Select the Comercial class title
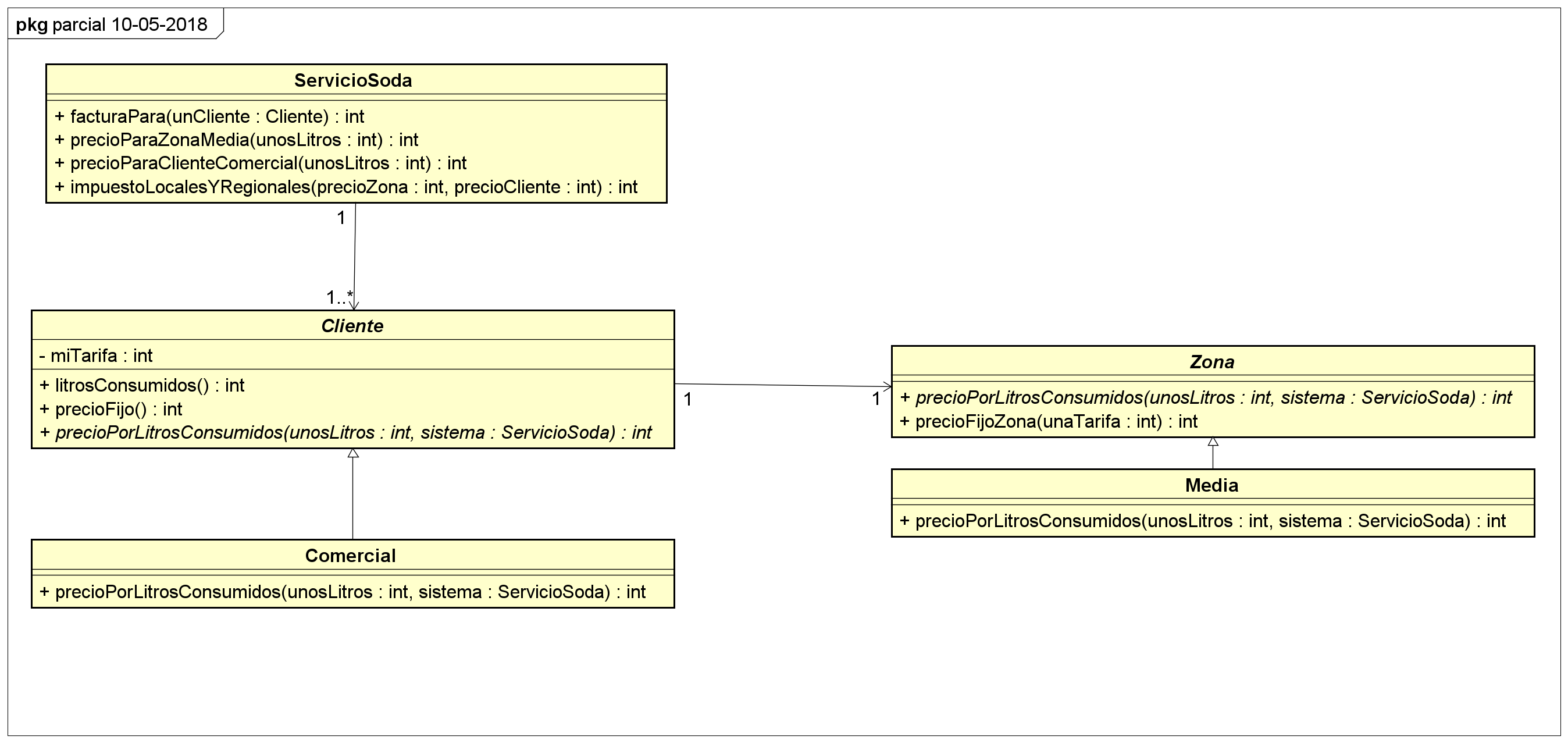The image size is (1568, 743). pos(351,556)
